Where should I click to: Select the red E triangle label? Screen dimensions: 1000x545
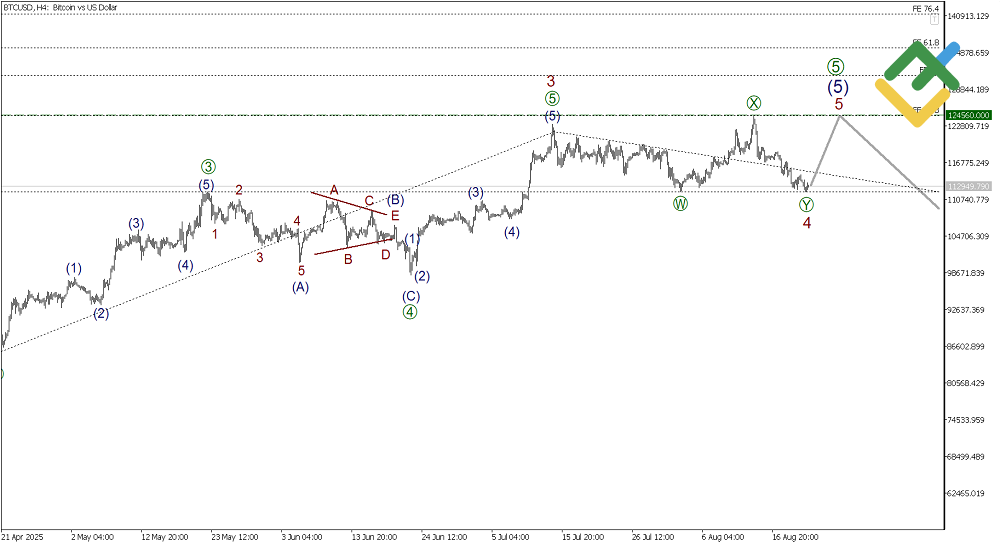pyautogui.click(x=395, y=215)
